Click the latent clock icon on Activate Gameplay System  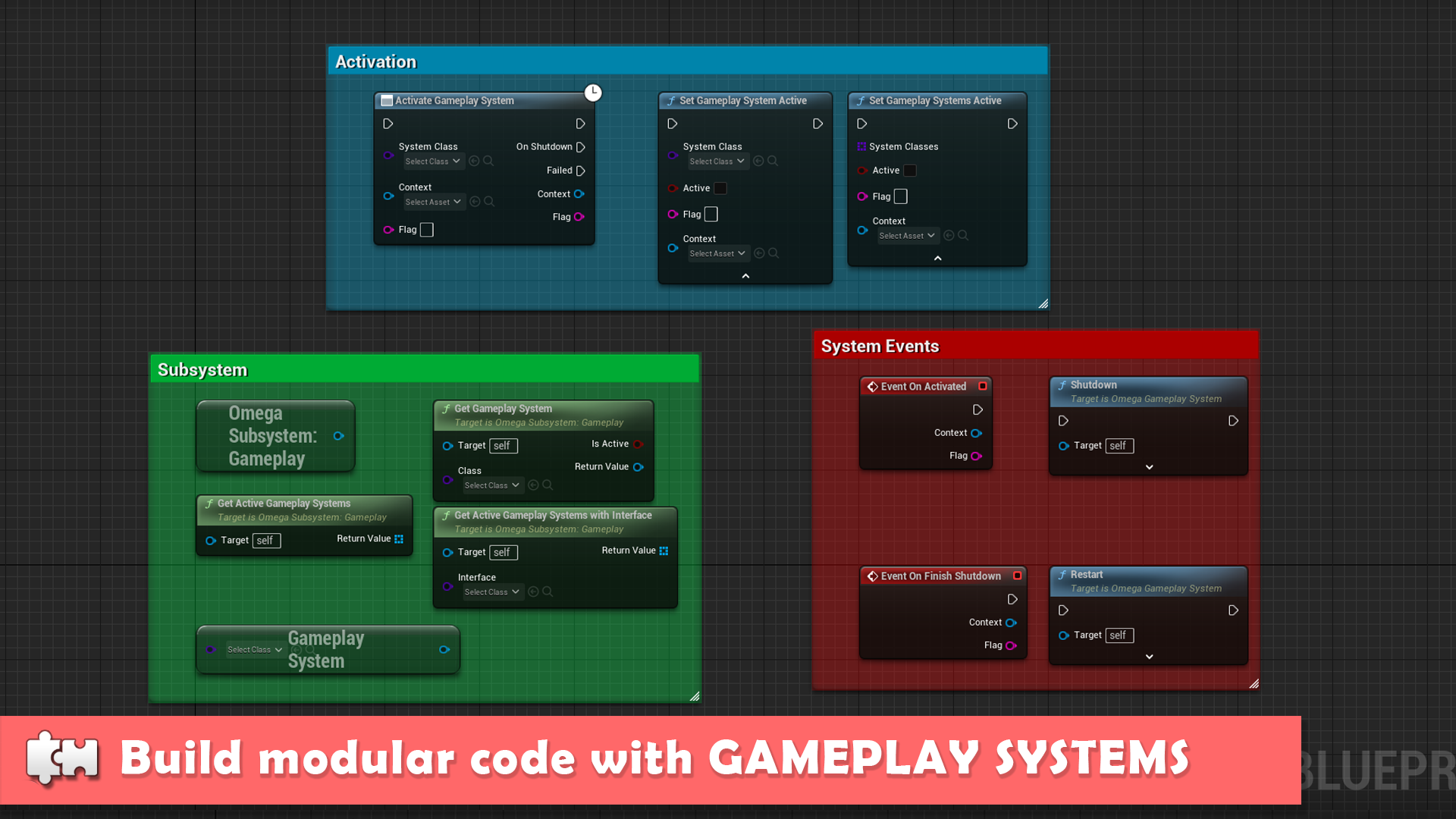click(593, 93)
